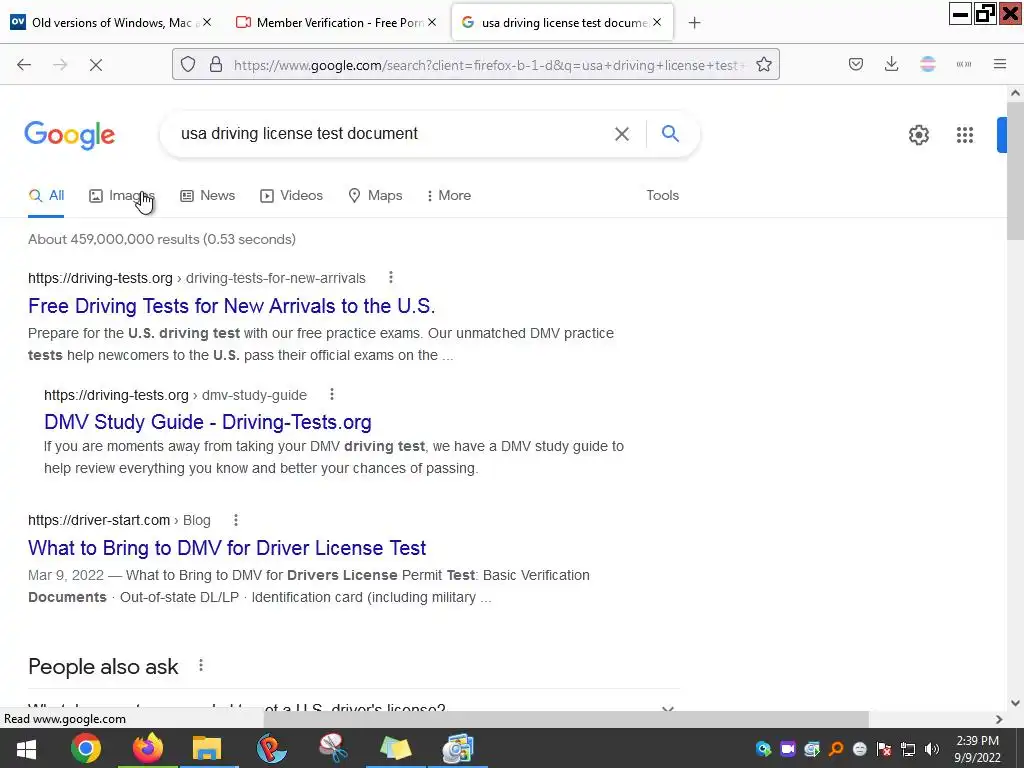The width and height of the screenshot is (1024, 768).
Task: View site security padlock info
Action: click(x=216, y=65)
